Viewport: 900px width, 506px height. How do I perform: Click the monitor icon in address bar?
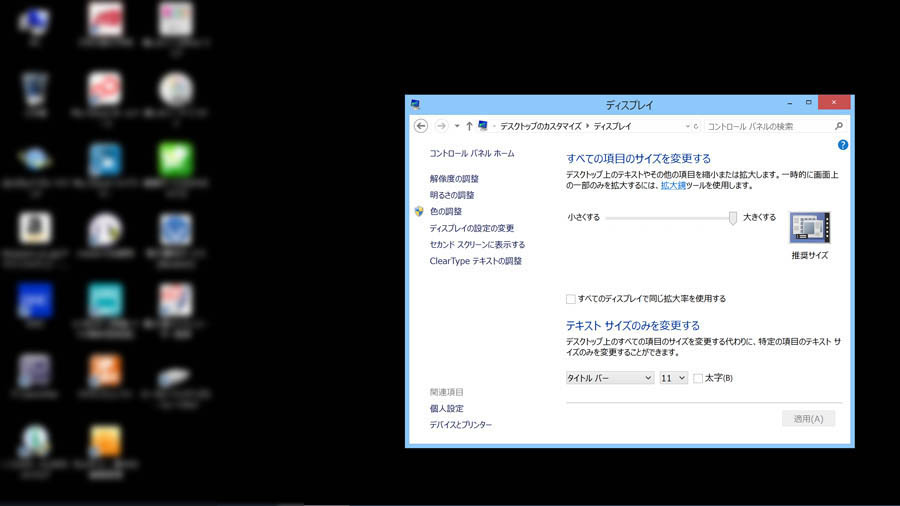[484, 126]
